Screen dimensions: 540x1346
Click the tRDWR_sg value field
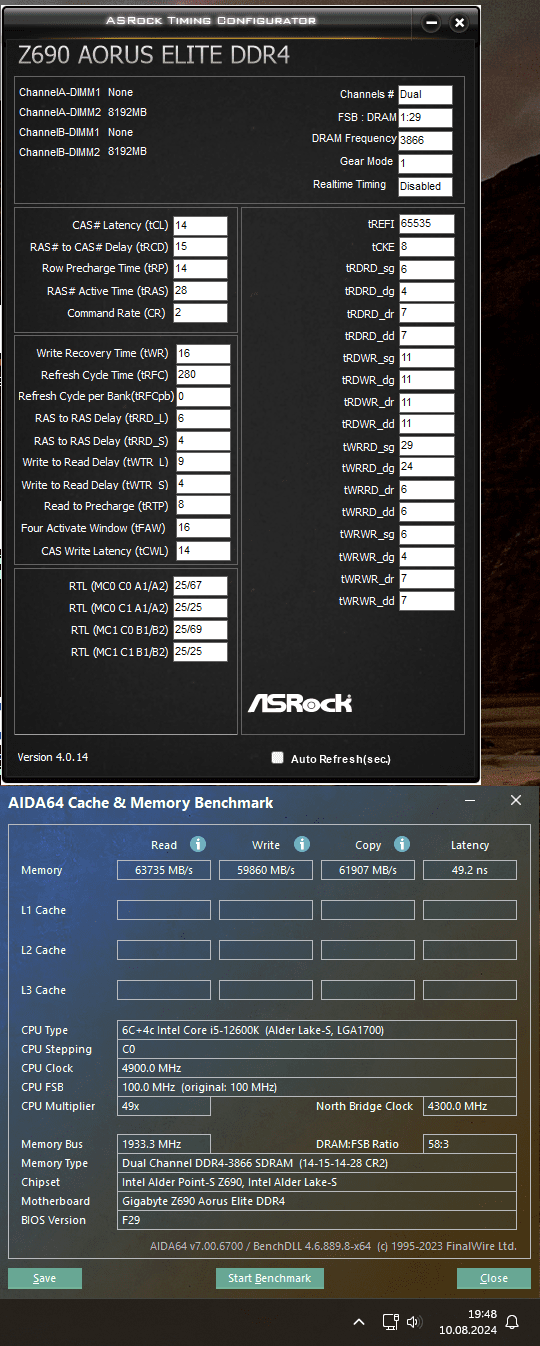427,358
